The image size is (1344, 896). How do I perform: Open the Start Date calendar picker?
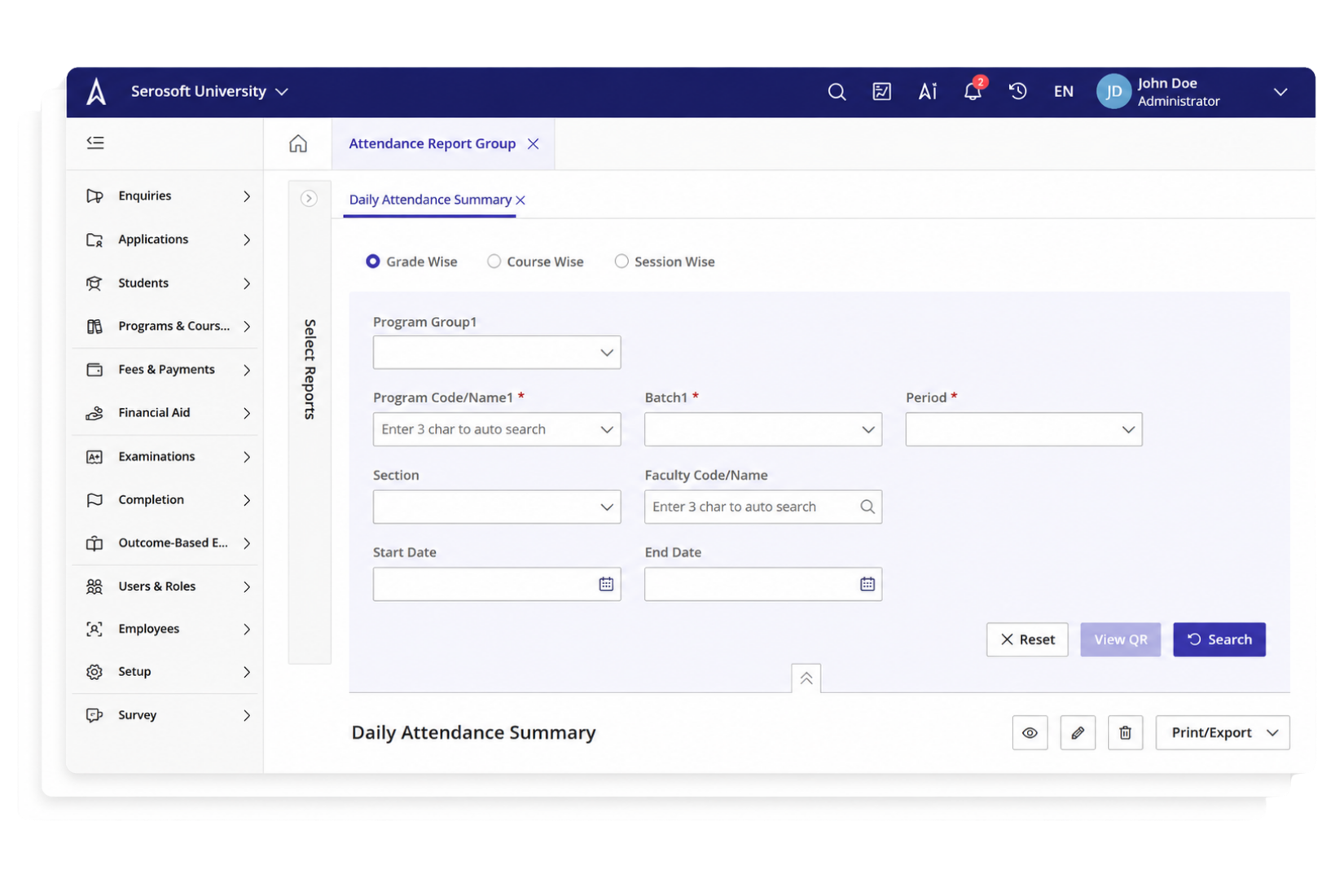(606, 584)
